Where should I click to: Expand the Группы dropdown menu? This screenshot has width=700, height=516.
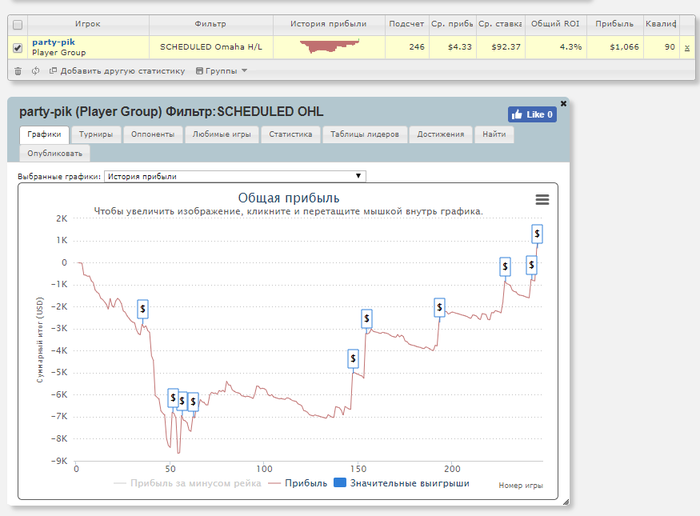(x=221, y=71)
